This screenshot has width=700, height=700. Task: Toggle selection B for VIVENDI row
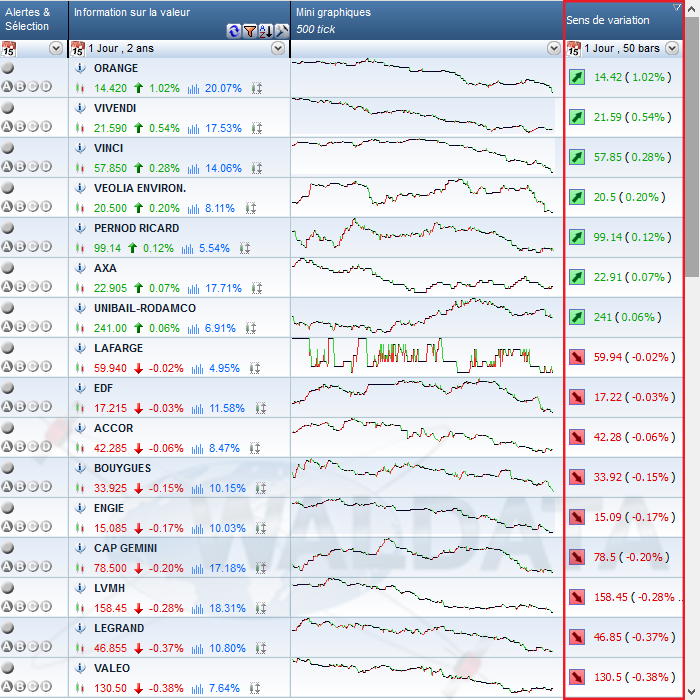20,126
